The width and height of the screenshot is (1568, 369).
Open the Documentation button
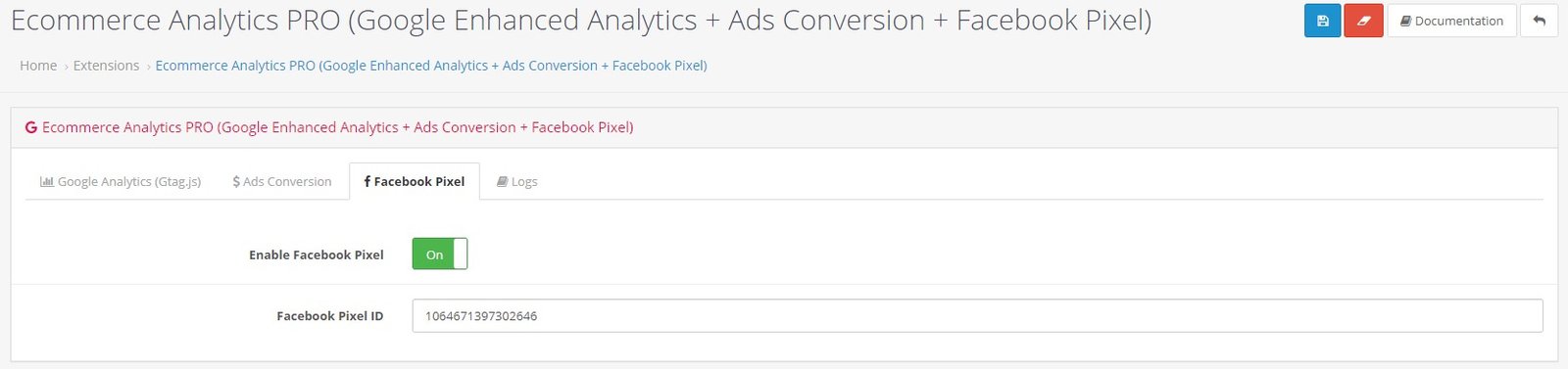[x=1451, y=21]
